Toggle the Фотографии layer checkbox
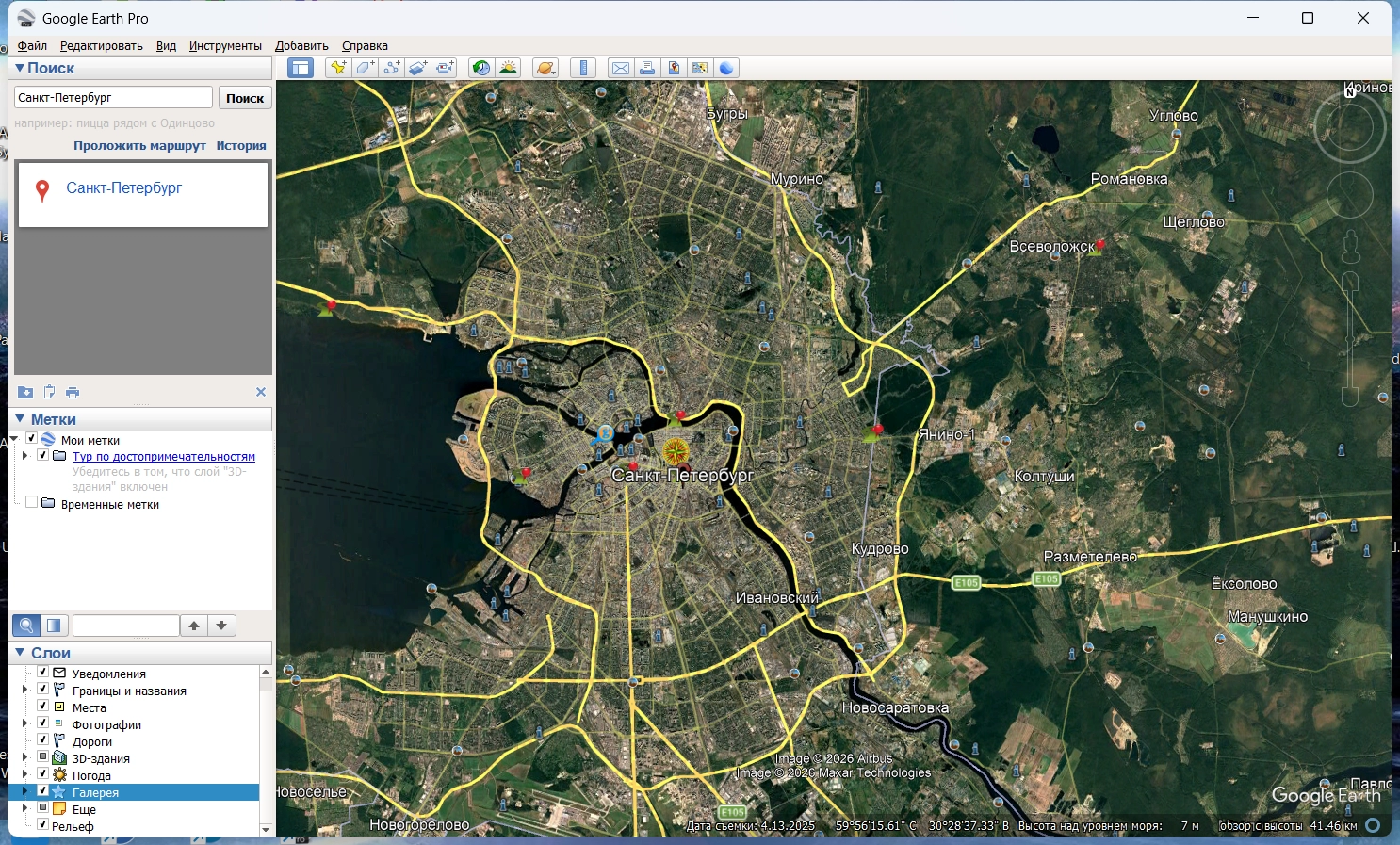 click(x=42, y=723)
